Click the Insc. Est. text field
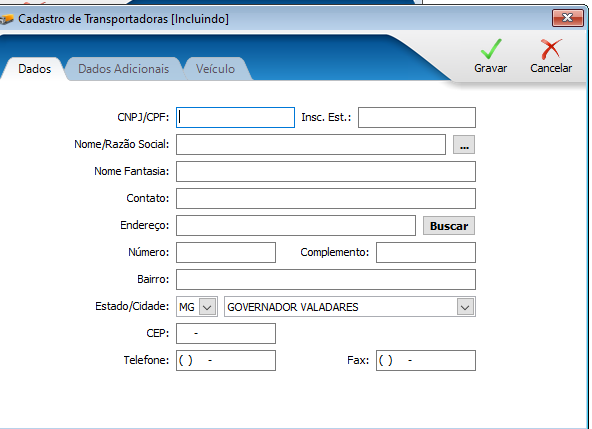The width and height of the screenshot is (592, 429). [x=417, y=117]
